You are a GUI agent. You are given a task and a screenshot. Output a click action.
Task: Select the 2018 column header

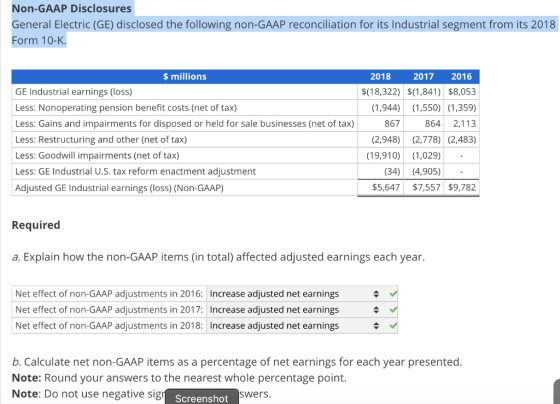pos(380,76)
